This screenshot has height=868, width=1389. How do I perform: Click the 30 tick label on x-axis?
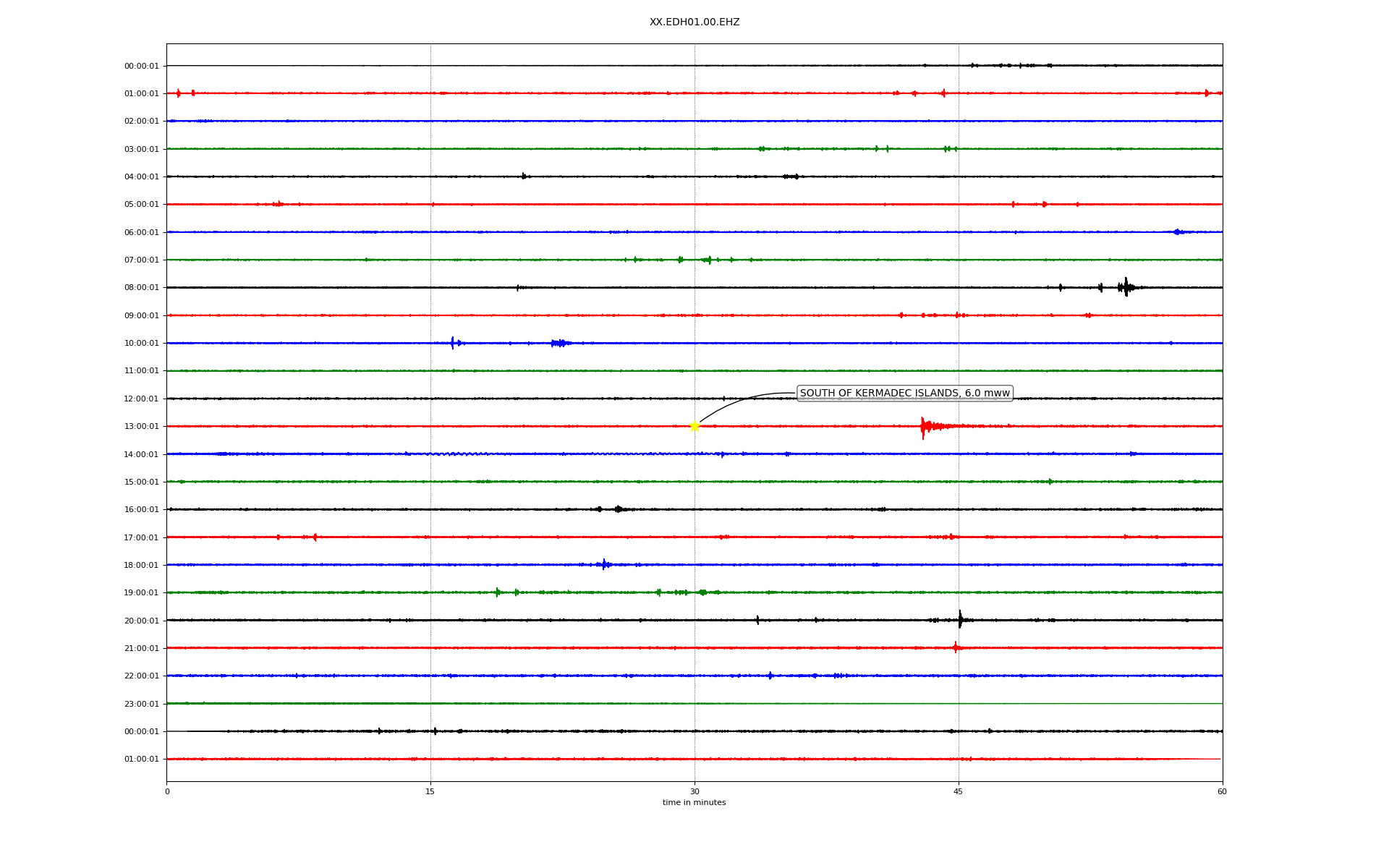coord(694,791)
